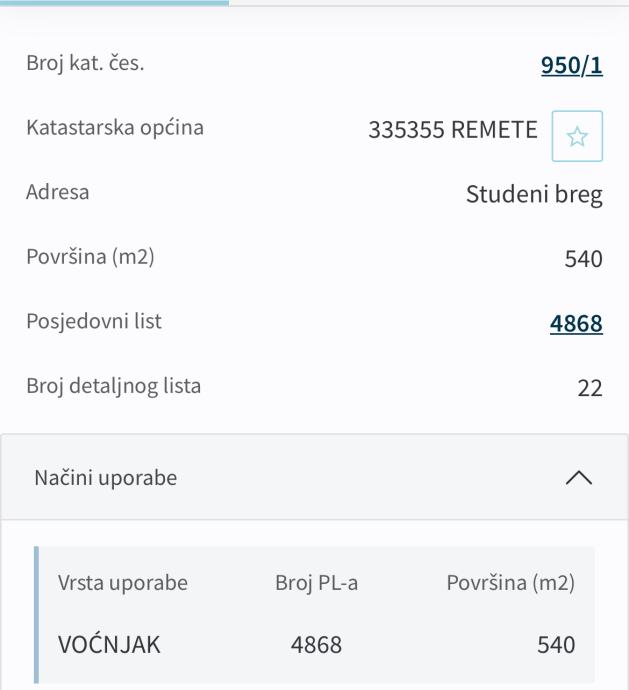Mark REMETE cadastral municipality as favorite
This screenshot has width=629, height=690.
click(577, 136)
